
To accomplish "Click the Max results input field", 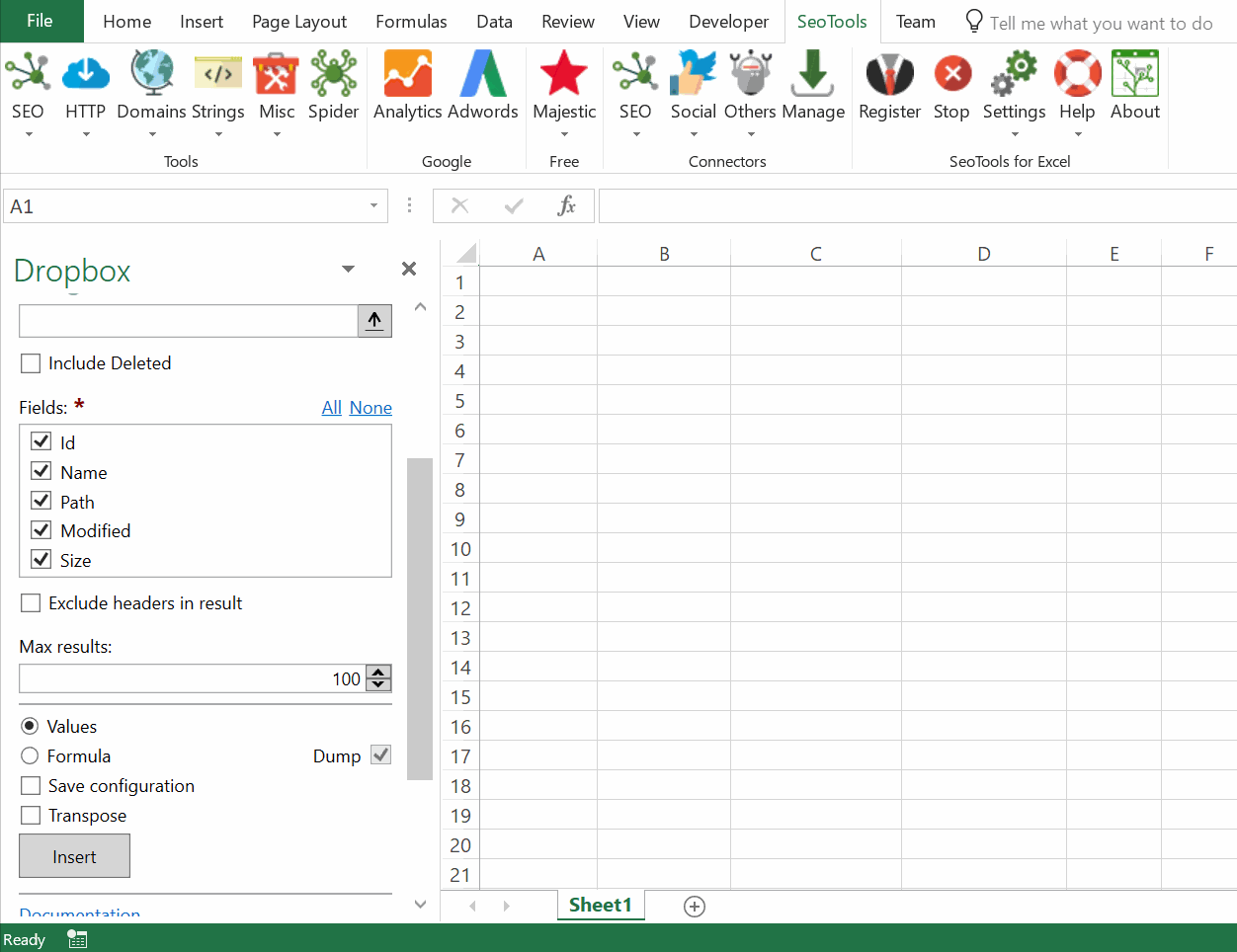I will [193, 678].
